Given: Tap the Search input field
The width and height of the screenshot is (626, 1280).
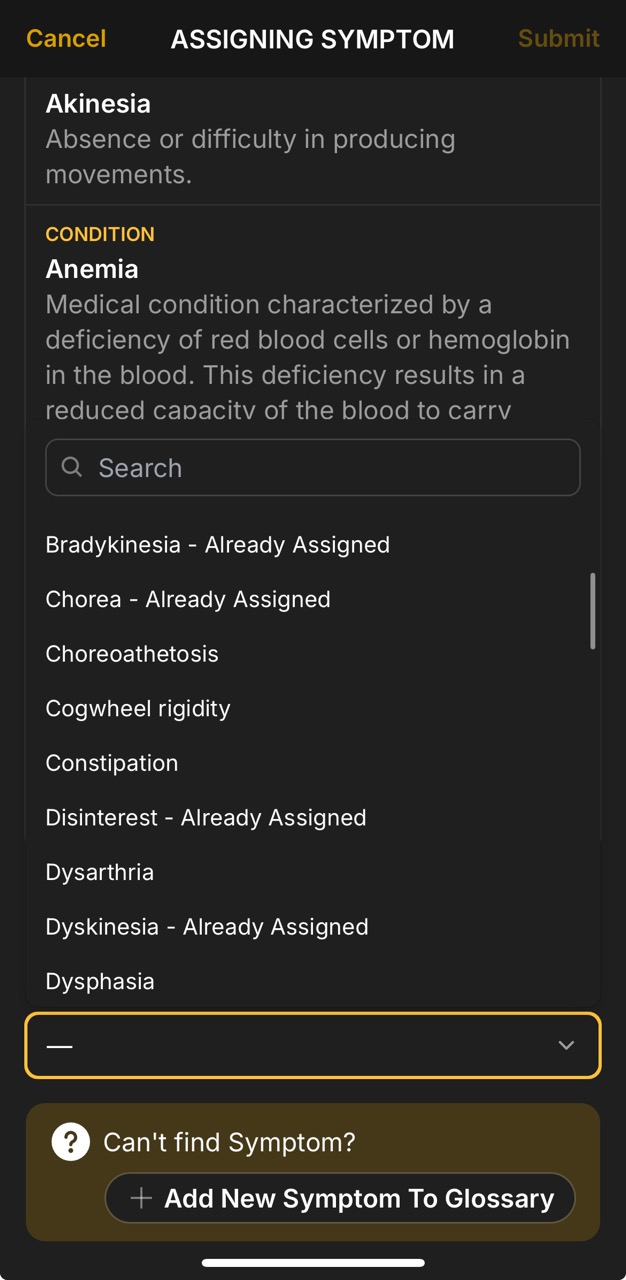Looking at the screenshot, I should (x=313, y=467).
